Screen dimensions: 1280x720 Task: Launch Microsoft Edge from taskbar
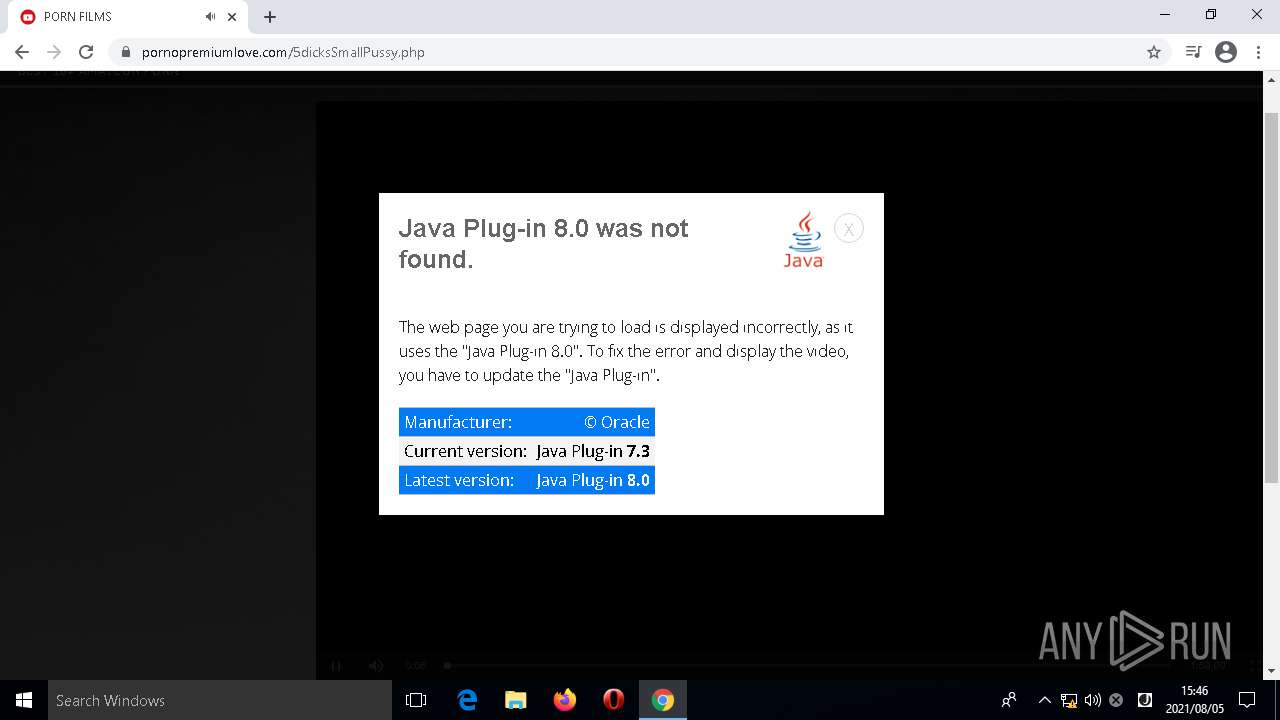[467, 700]
